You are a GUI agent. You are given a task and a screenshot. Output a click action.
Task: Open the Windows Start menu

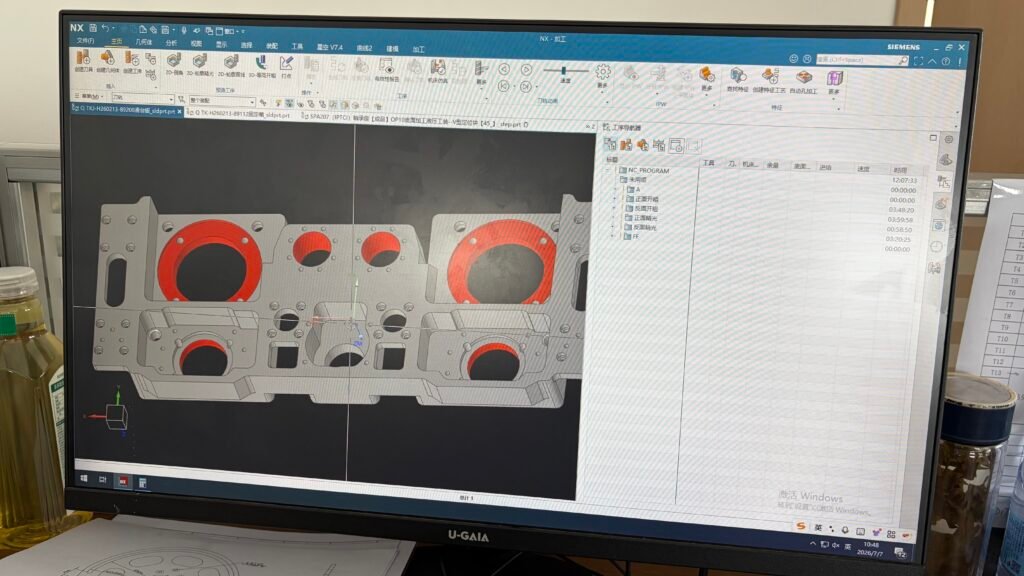84,478
